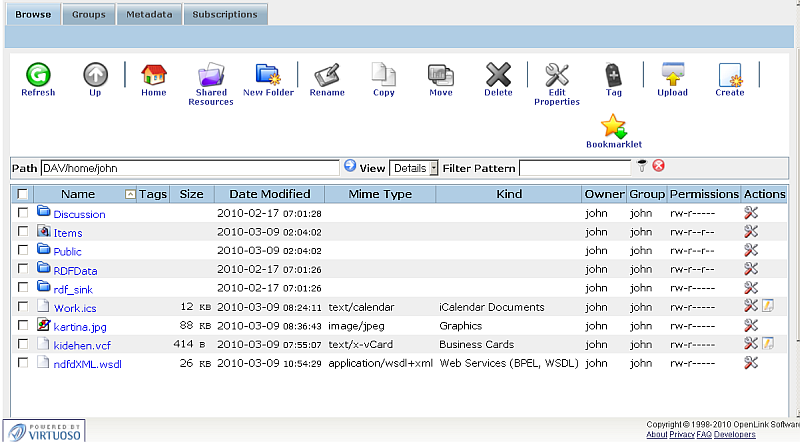Toggle the select-all checkbox in header
Screen dimensions: 800x442
pos(23,194)
